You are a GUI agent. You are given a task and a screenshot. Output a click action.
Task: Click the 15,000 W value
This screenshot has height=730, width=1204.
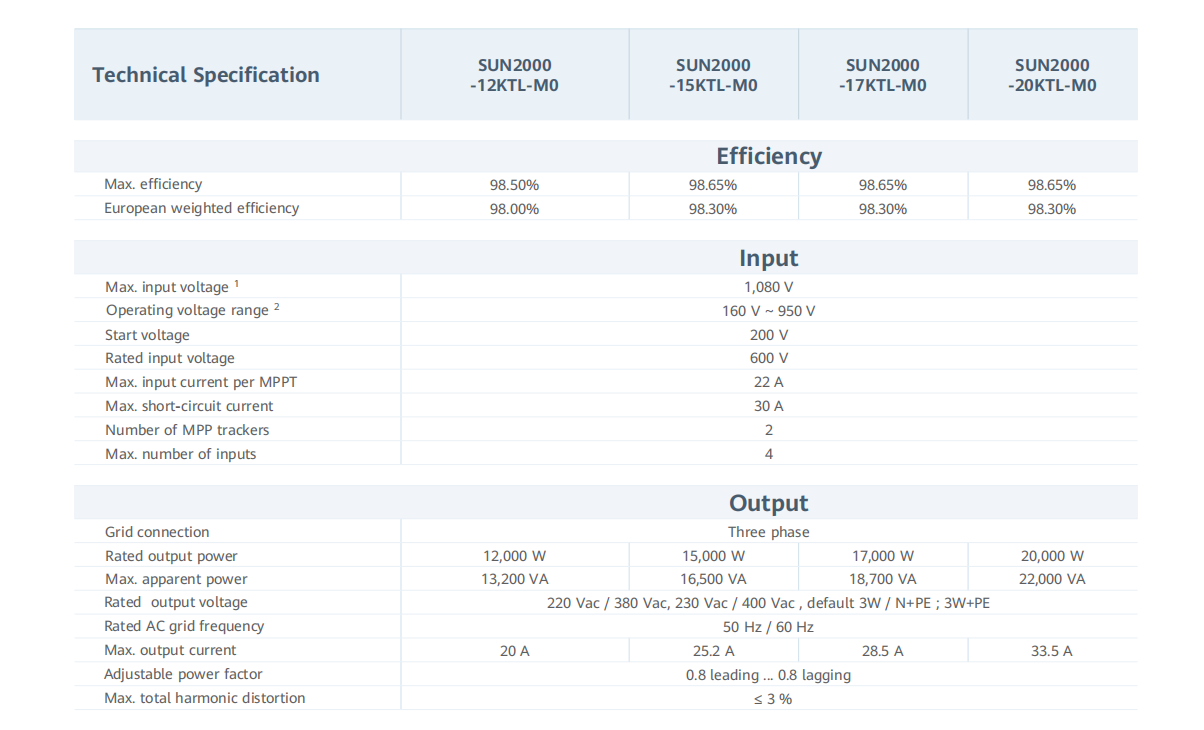pos(713,556)
